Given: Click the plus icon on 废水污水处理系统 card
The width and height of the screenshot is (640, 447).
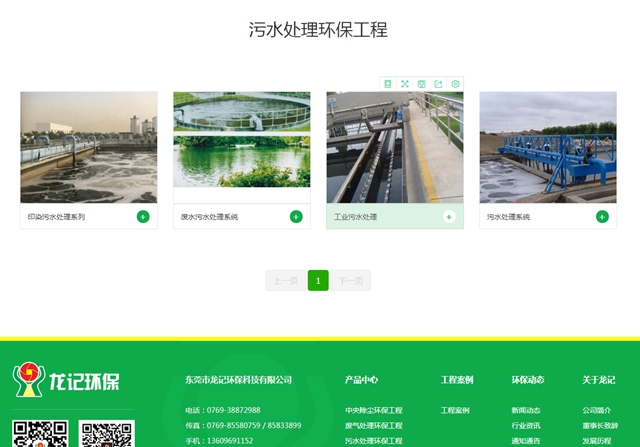Looking at the screenshot, I should 296,217.
